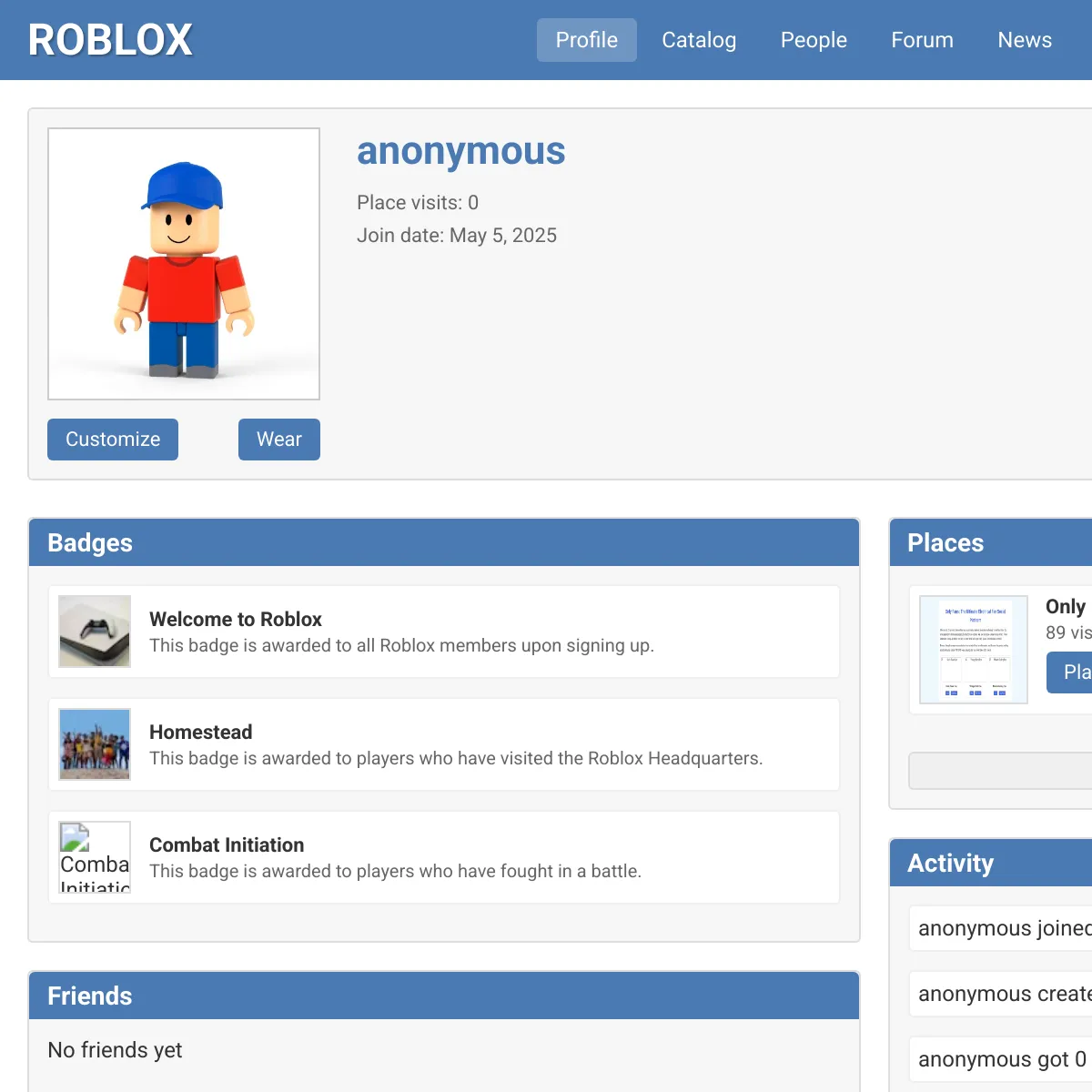This screenshot has width=1092, height=1092.
Task: Click the broken Combat Initiation badge image
Action: (95, 857)
